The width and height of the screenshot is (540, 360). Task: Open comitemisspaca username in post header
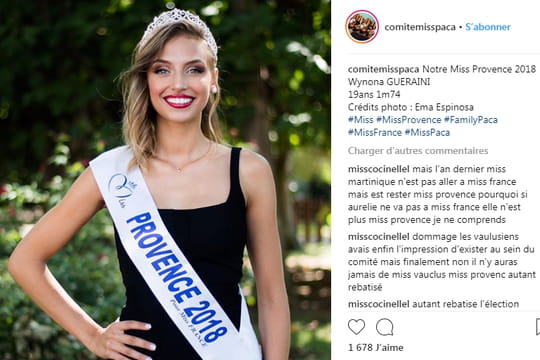[420, 27]
